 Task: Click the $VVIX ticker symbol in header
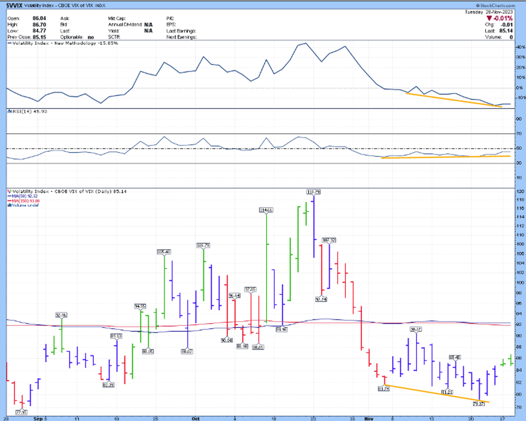click(14, 6)
